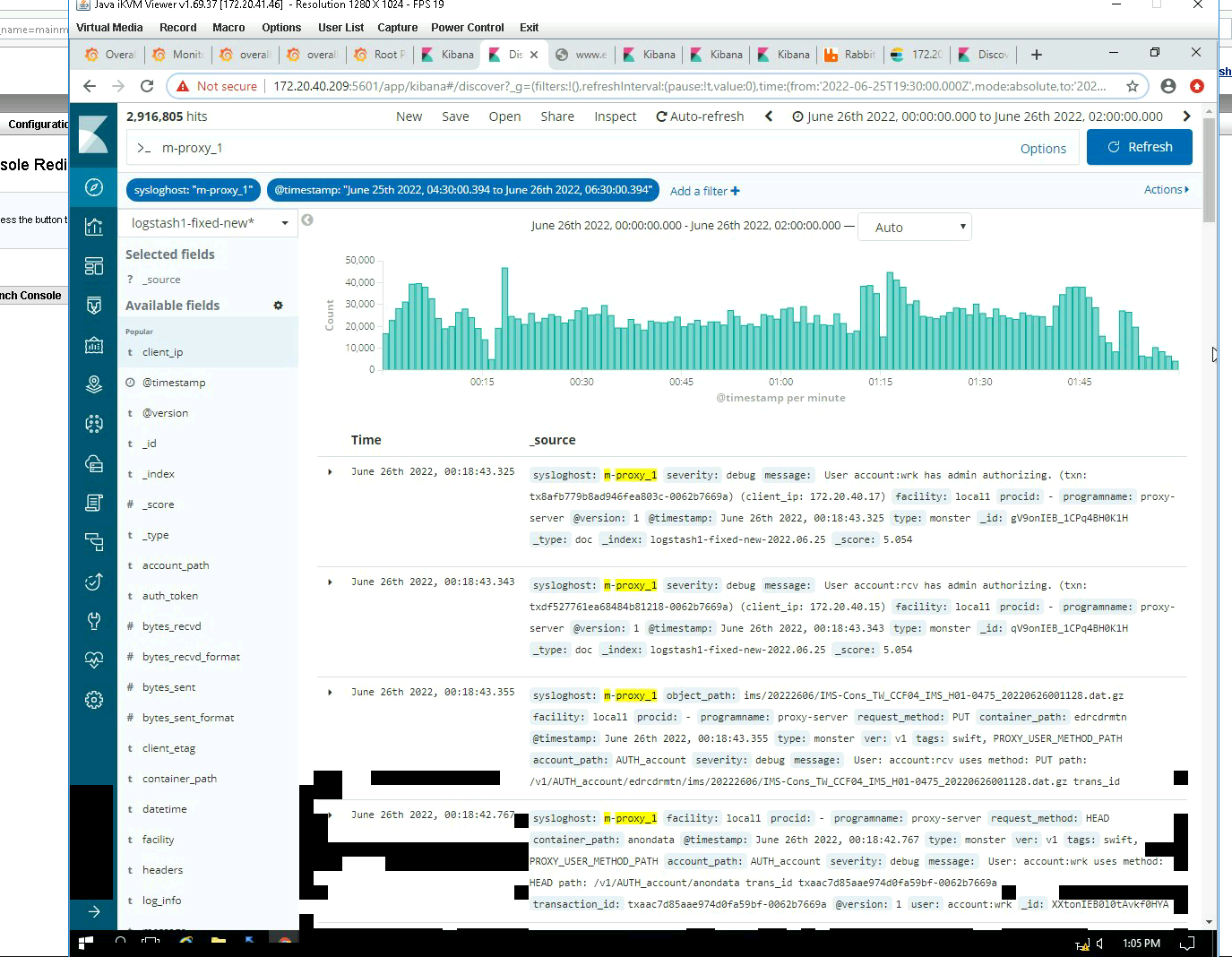Click the blue Refresh button

(1140, 147)
